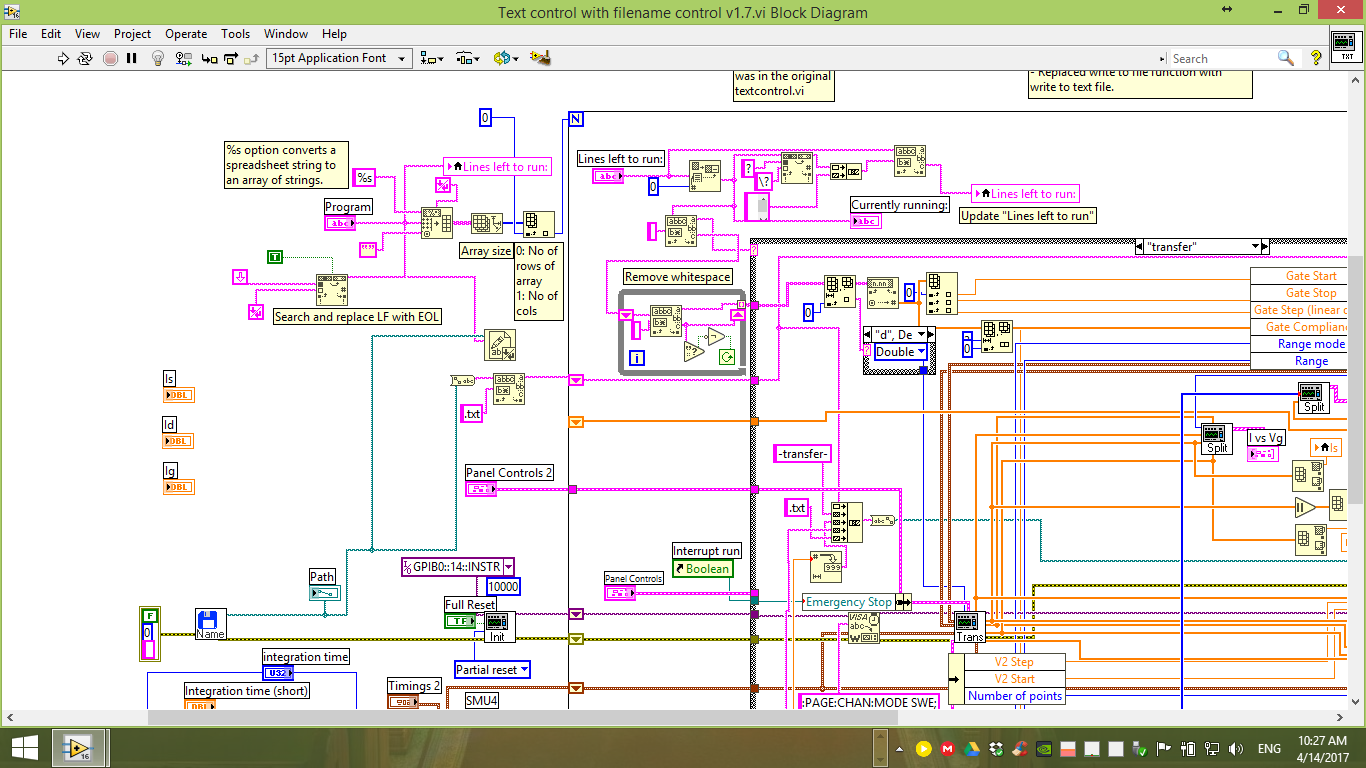Click the Windows Start button

coord(26,748)
